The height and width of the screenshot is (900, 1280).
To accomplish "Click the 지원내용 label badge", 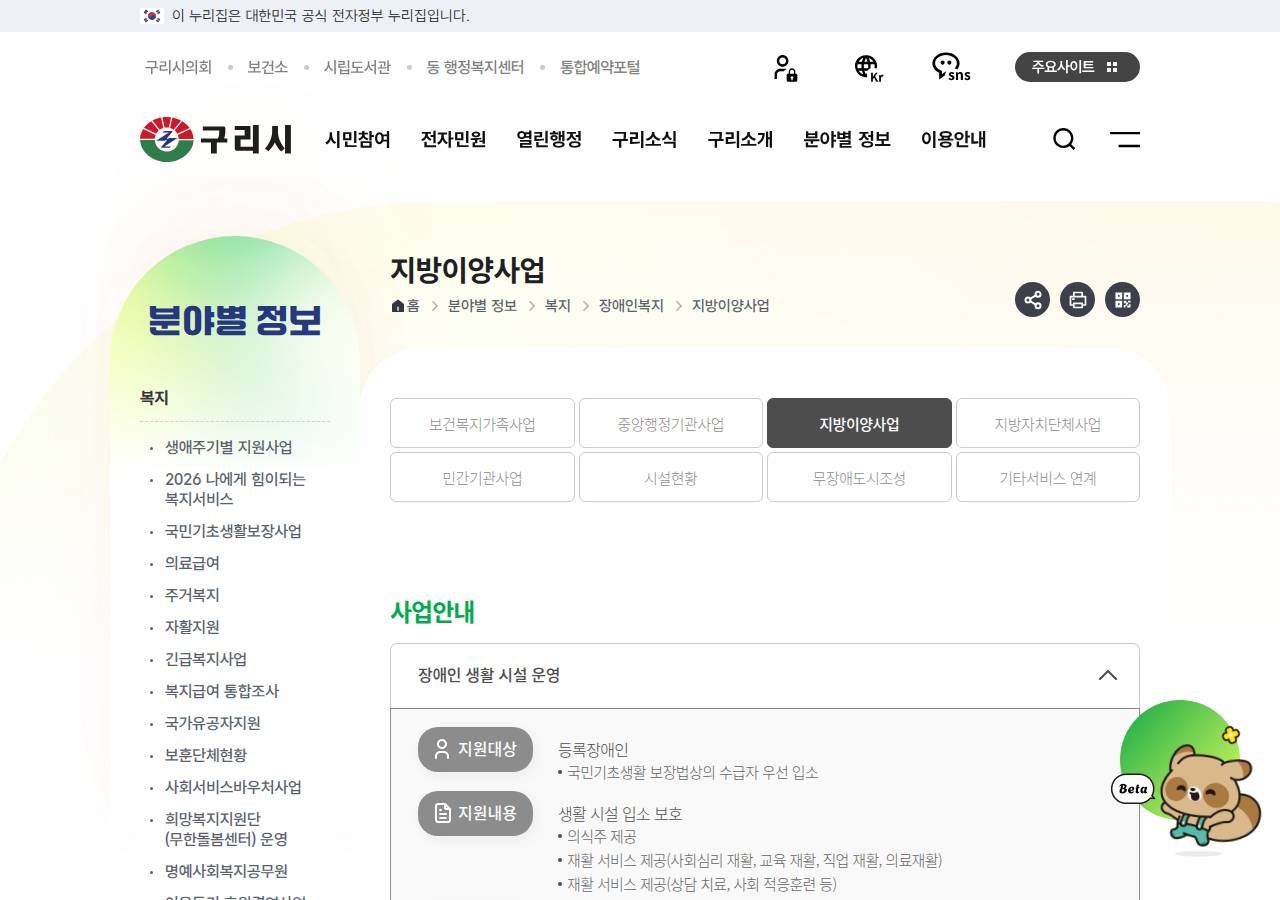I will (475, 813).
